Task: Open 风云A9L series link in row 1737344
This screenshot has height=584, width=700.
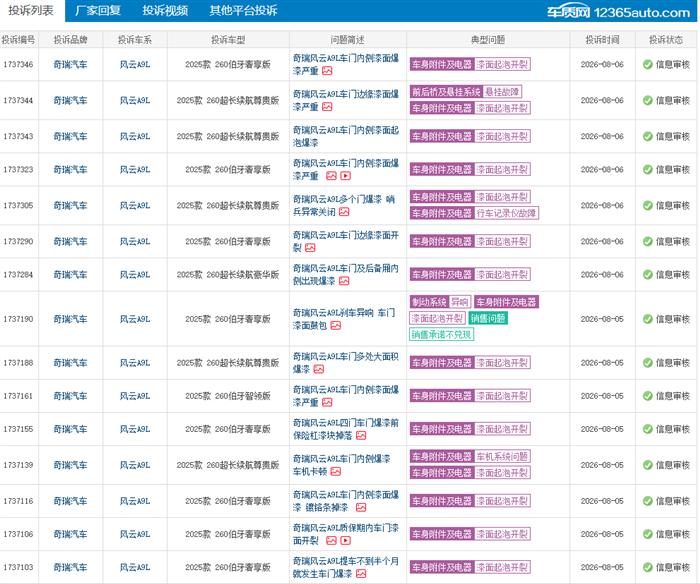Action: pos(135,100)
